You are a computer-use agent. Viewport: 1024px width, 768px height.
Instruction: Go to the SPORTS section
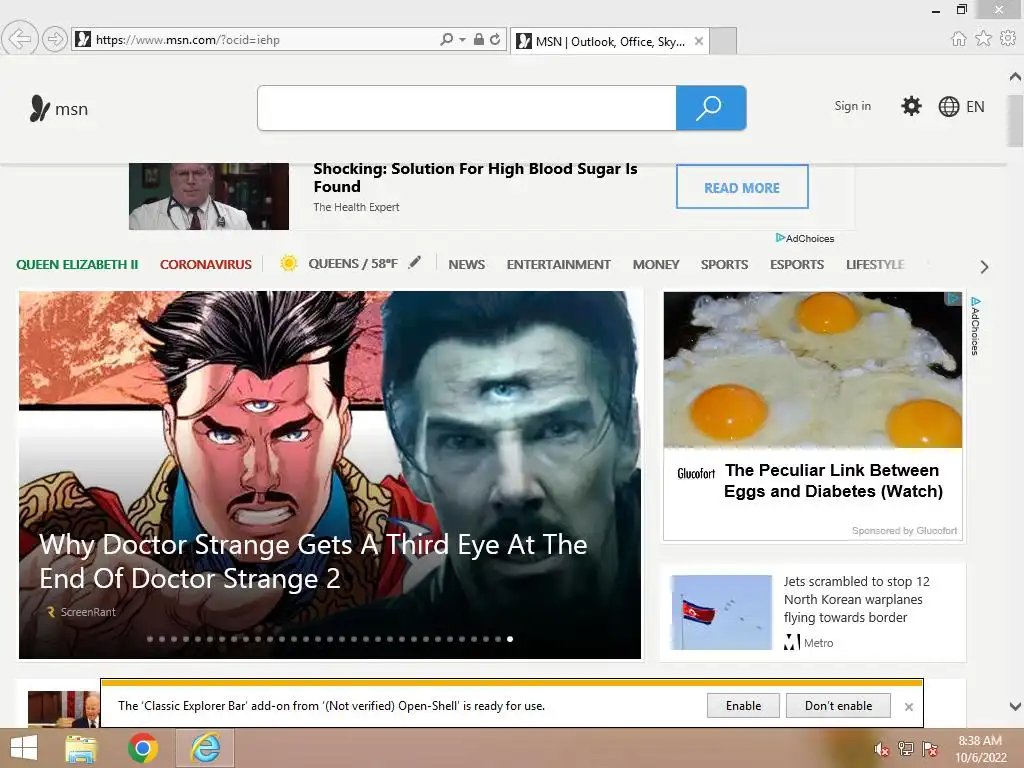(x=724, y=264)
